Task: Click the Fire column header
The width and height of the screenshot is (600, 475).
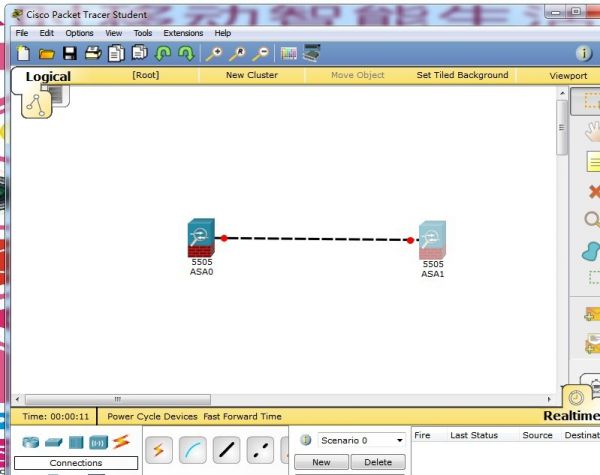Action: click(422, 435)
